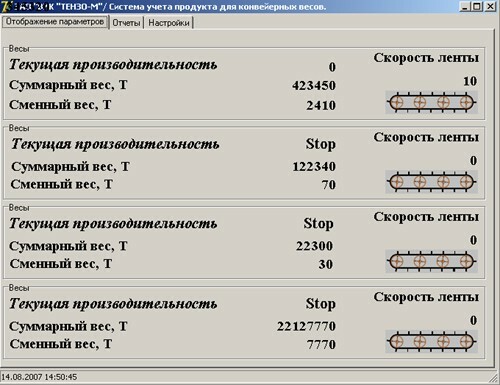Open the Настройки tab

(169, 23)
